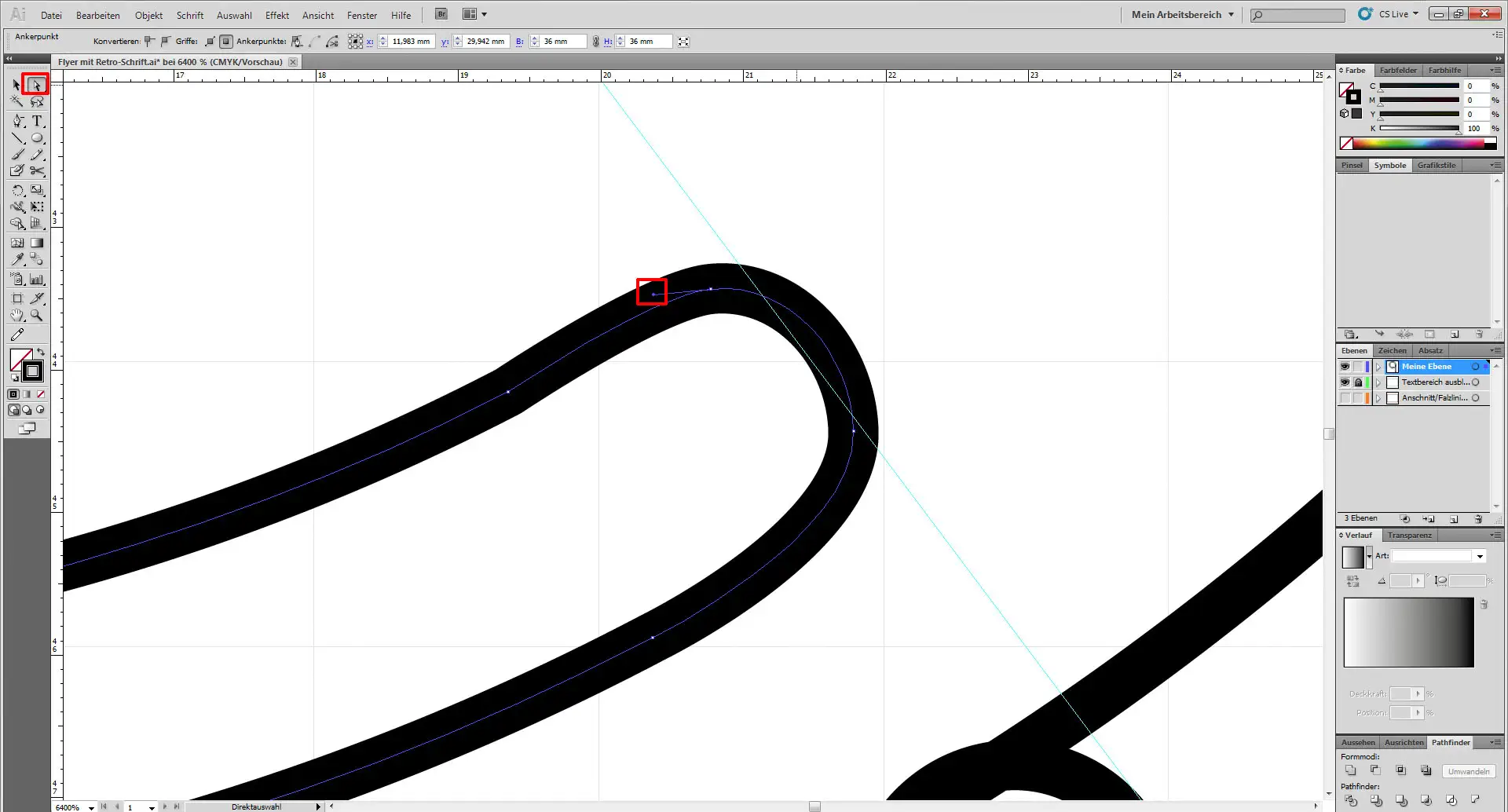Click the Magic Wand tool
The width and height of the screenshot is (1508, 812).
click(17, 101)
